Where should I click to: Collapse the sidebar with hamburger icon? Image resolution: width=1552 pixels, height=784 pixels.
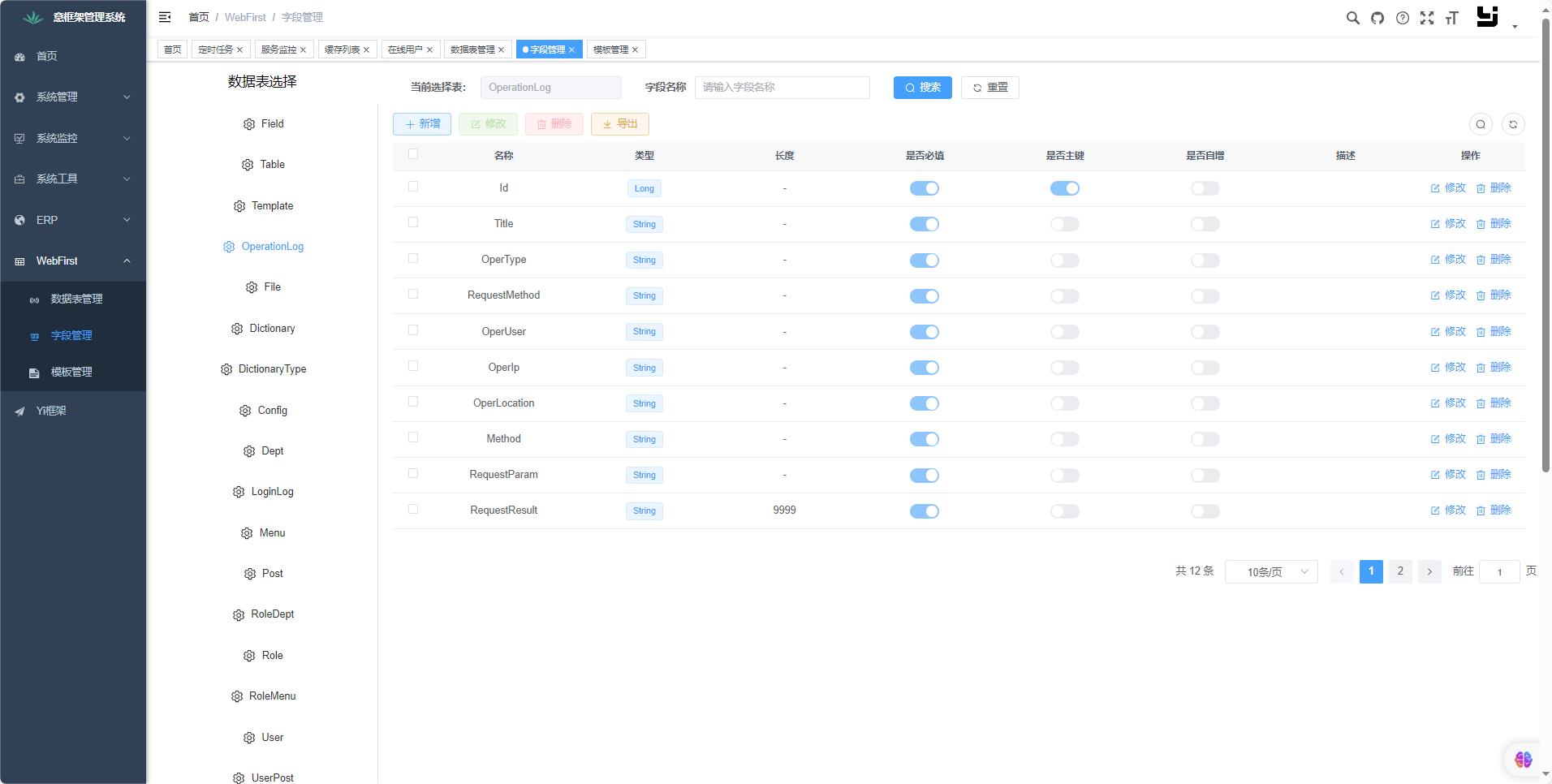pyautogui.click(x=165, y=17)
